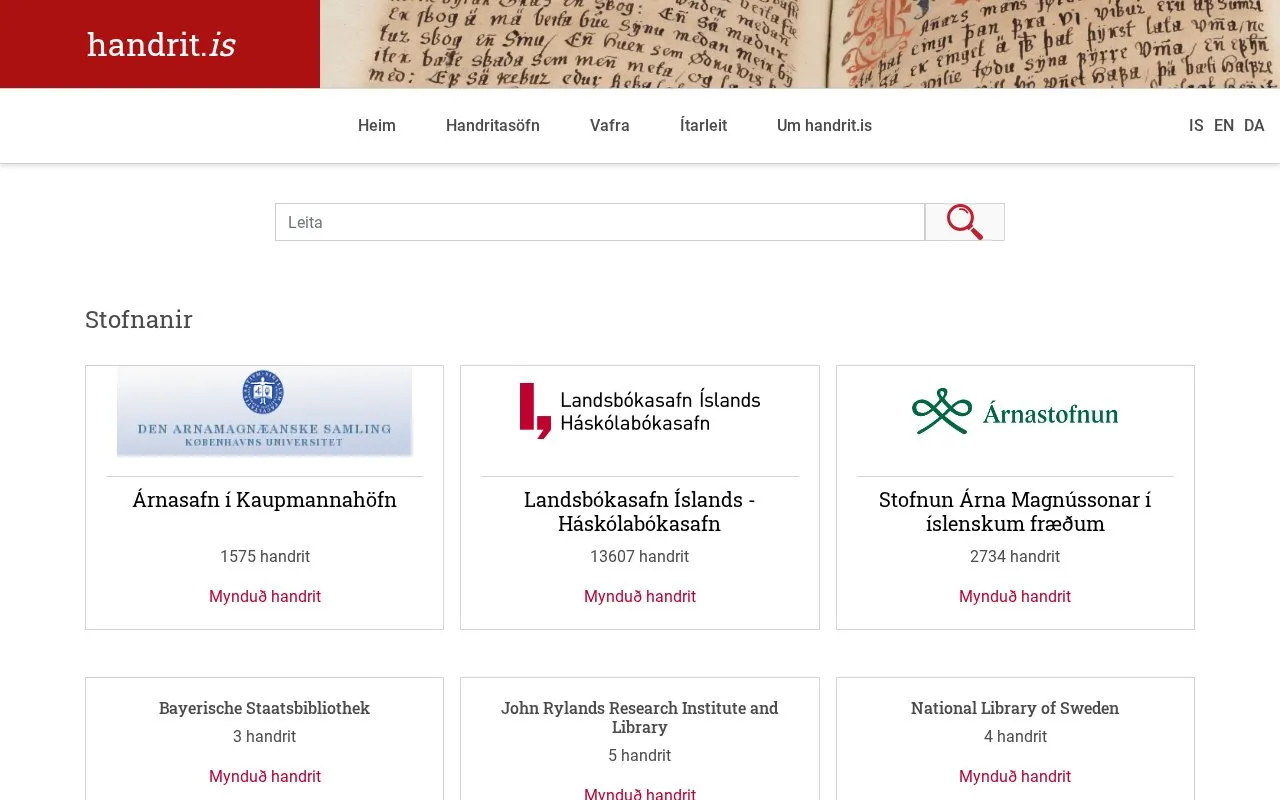This screenshot has height=800, width=1280.
Task: Switch language to IS
Action: point(1196,125)
